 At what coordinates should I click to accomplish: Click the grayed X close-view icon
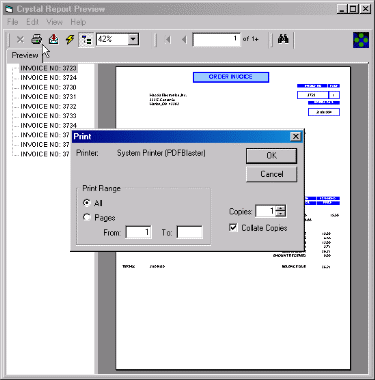[x=20, y=40]
